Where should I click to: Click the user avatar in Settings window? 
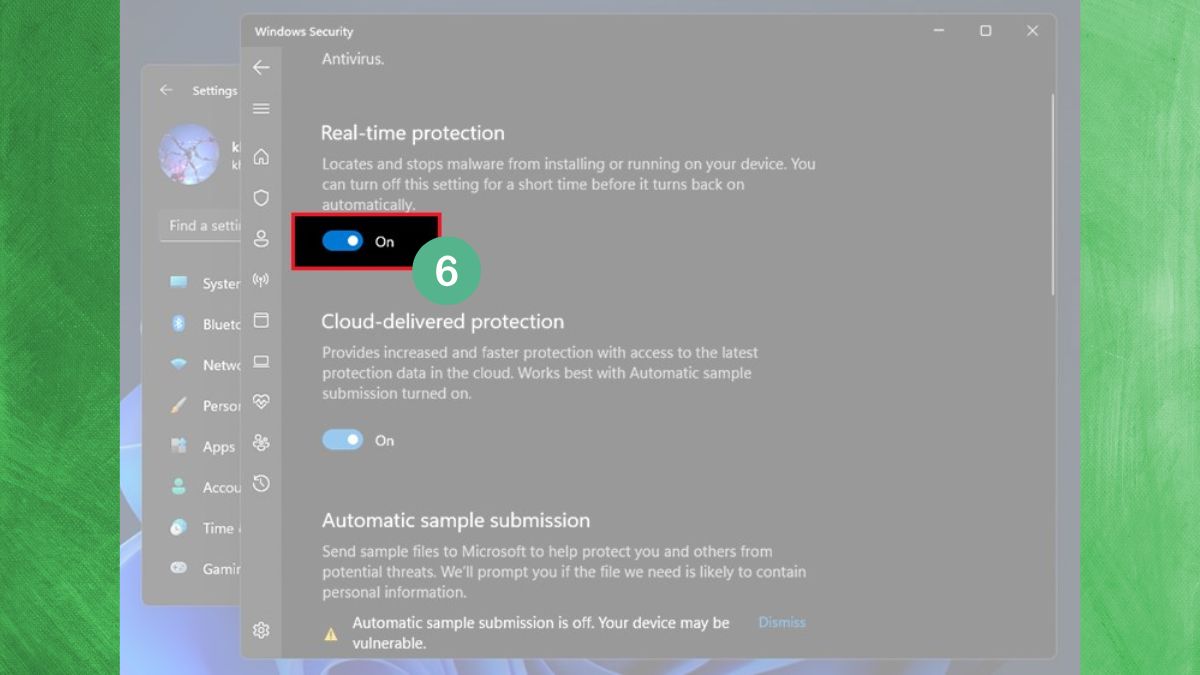[x=189, y=154]
